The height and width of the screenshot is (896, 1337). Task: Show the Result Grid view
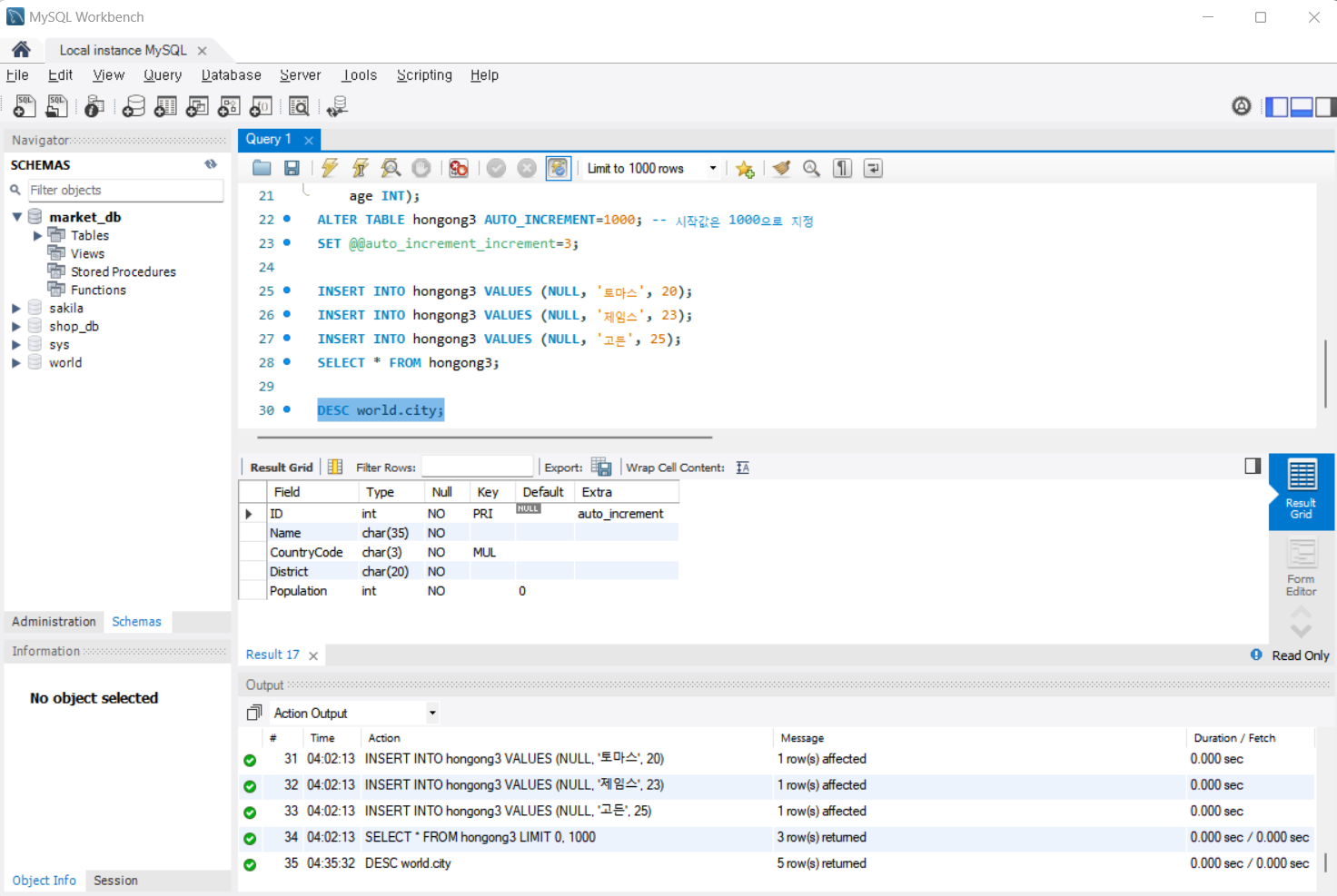click(1301, 491)
